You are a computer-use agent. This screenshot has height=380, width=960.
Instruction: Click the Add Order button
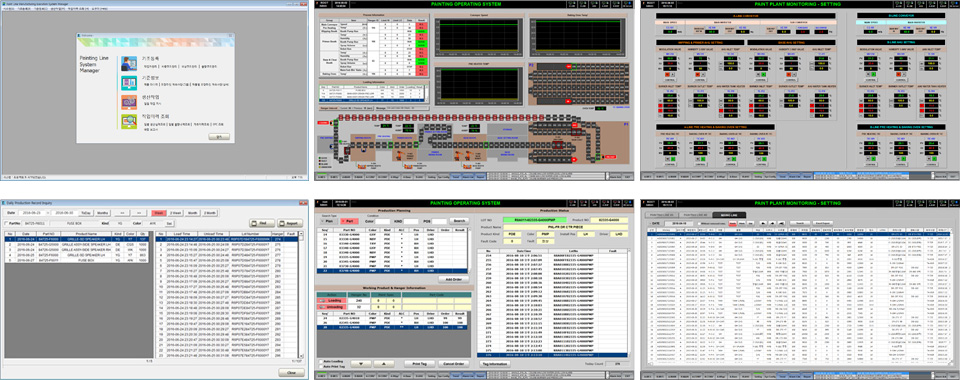(x=454, y=279)
